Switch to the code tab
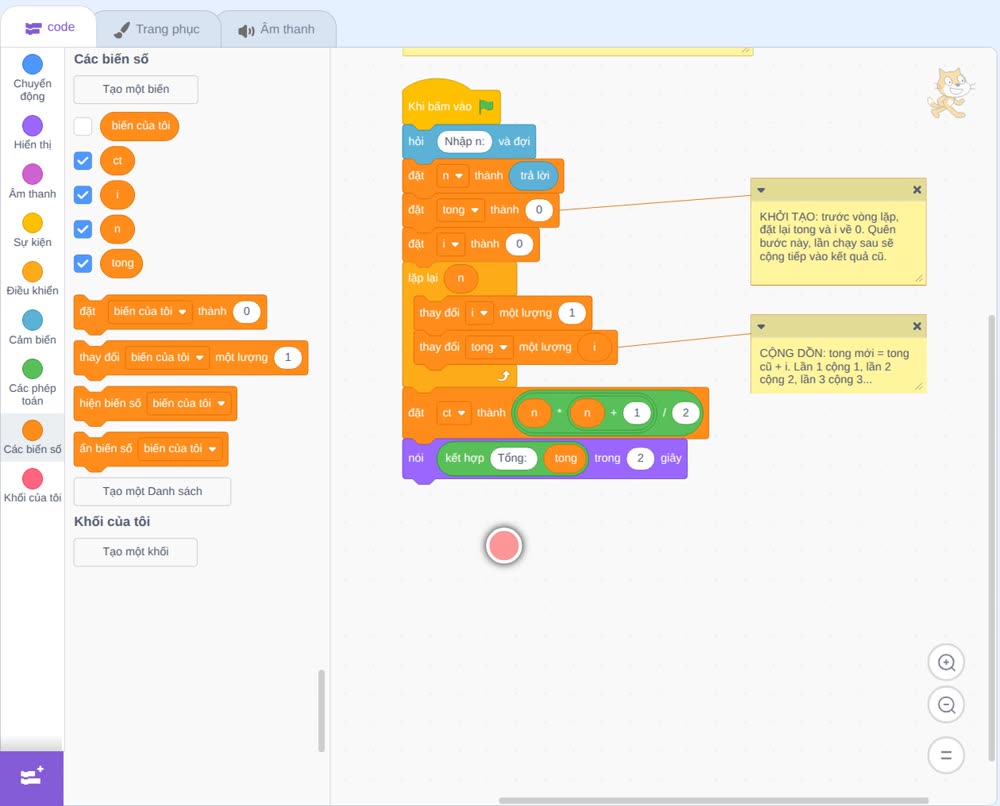This screenshot has height=806, width=1000. tap(49, 27)
